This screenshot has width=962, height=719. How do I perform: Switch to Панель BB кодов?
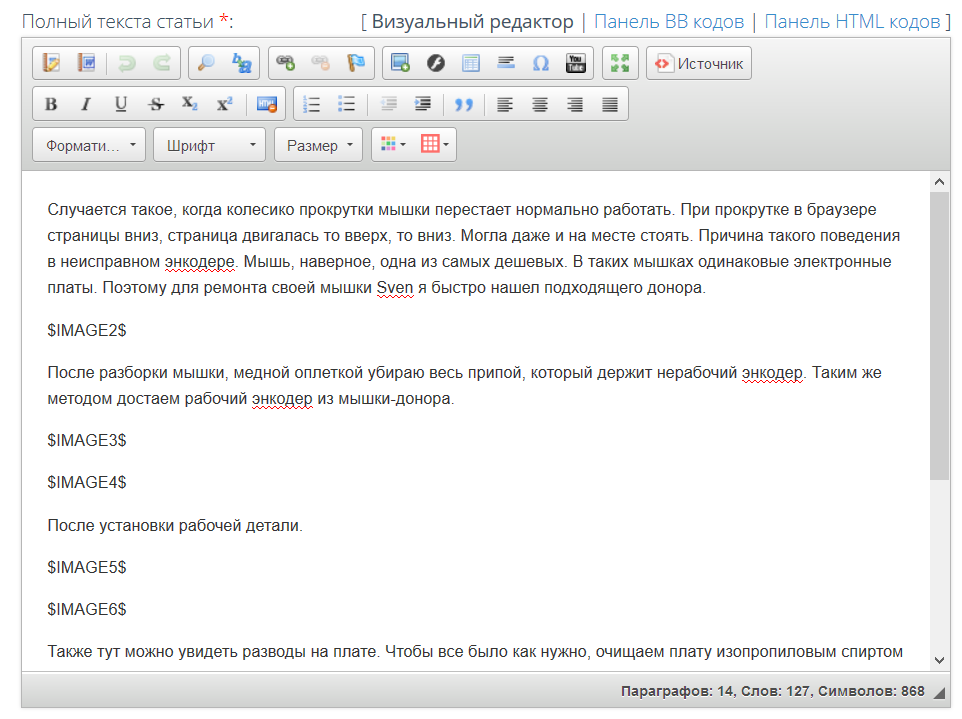click(669, 22)
